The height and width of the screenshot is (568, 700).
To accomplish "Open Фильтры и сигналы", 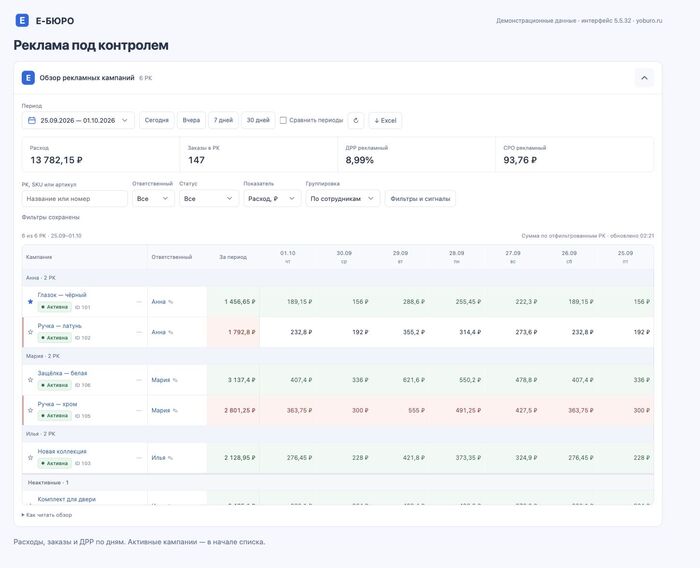I will pyautogui.click(x=420, y=198).
